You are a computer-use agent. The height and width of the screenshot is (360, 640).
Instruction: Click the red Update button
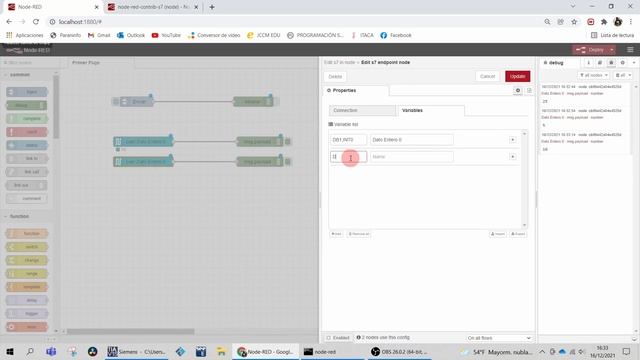tap(517, 76)
